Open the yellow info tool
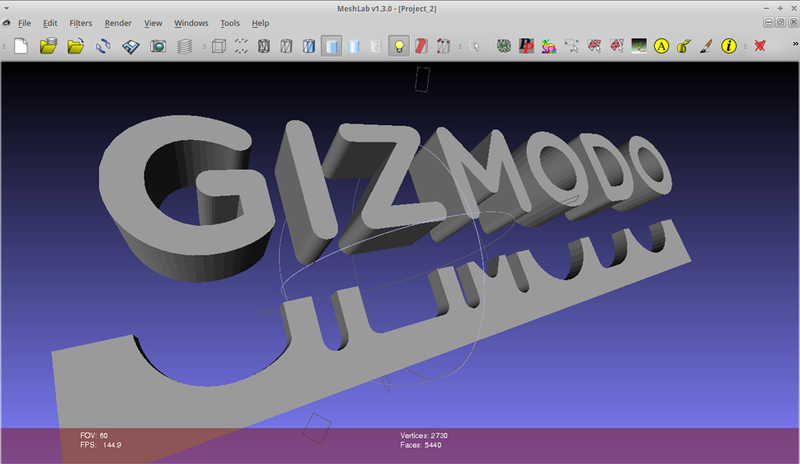Screen dimensions: 800x464 click(x=729, y=46)
